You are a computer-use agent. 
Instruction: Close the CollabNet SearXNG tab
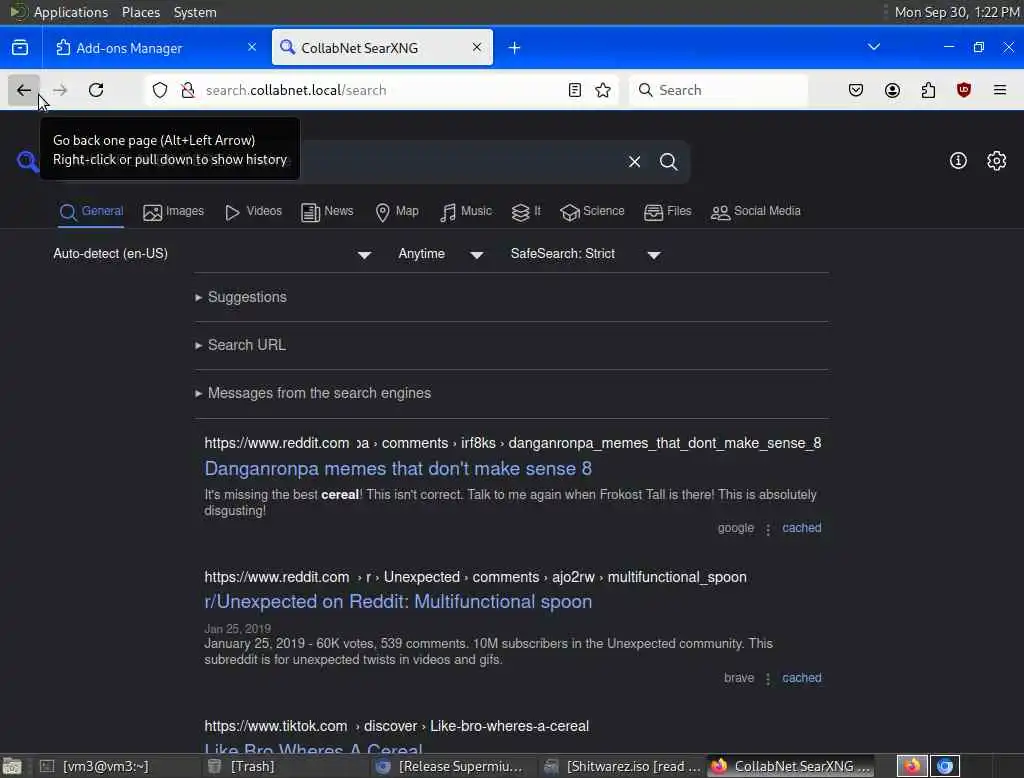[477, 47]
